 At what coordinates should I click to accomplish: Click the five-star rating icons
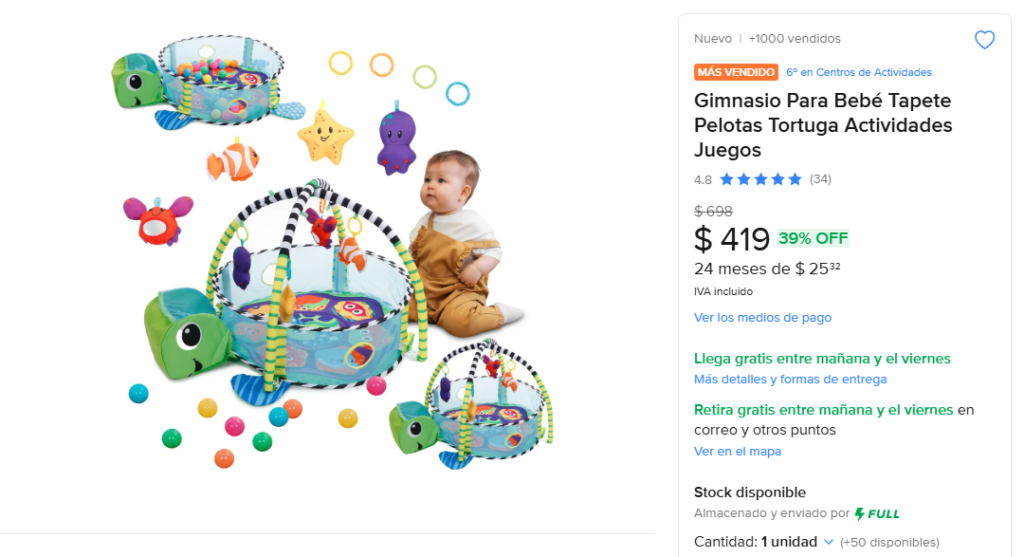[x=760, y=180]
